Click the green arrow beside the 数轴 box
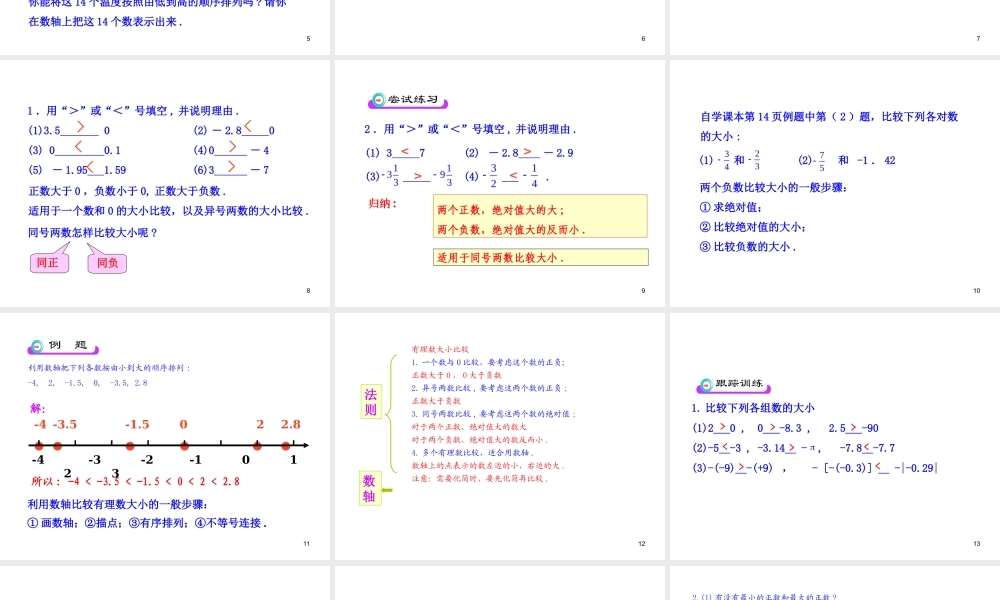The height and width of the screenshot is (600, 1000). point(387,490)
